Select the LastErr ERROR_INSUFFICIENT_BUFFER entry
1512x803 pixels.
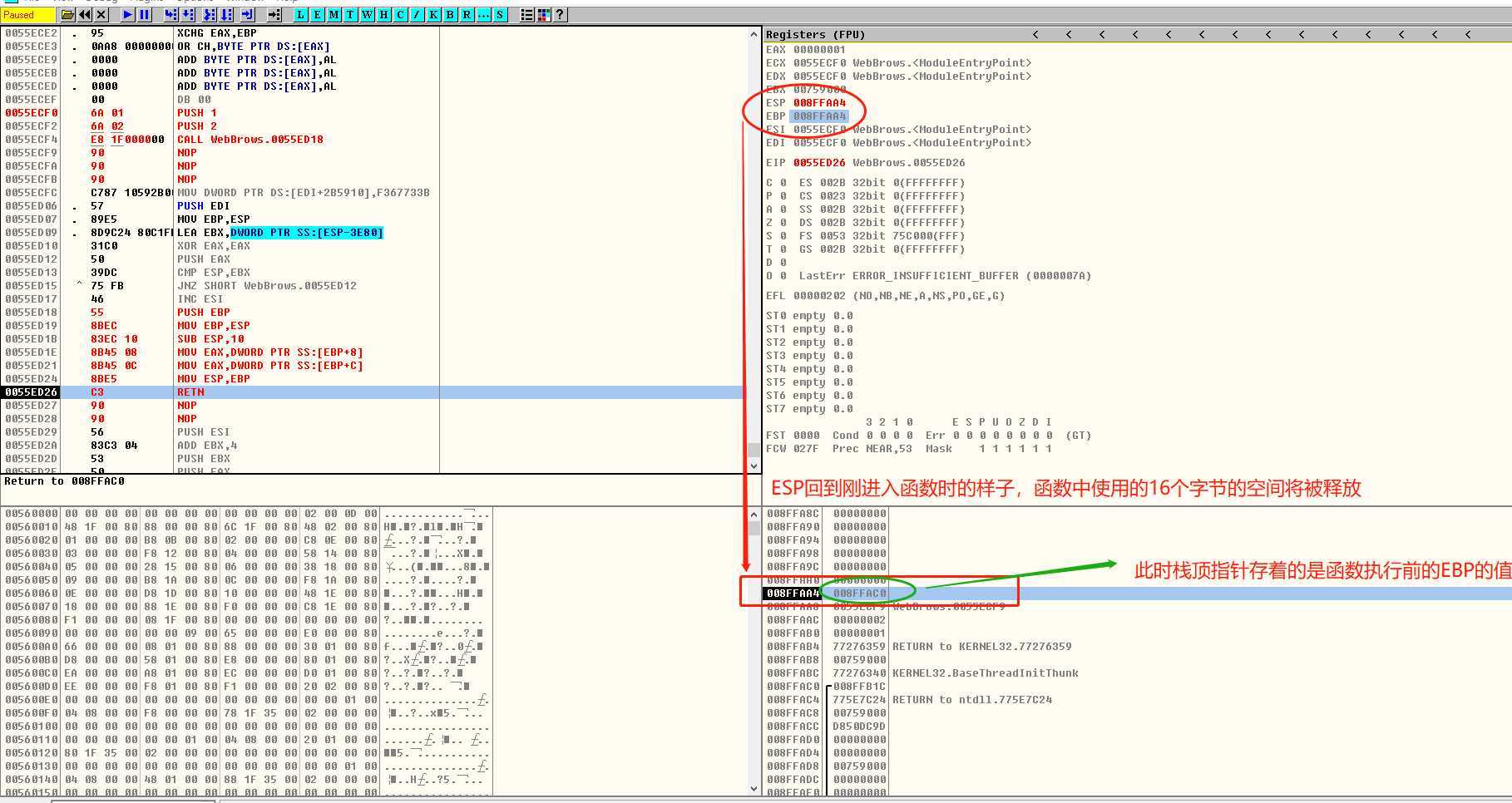945,275
